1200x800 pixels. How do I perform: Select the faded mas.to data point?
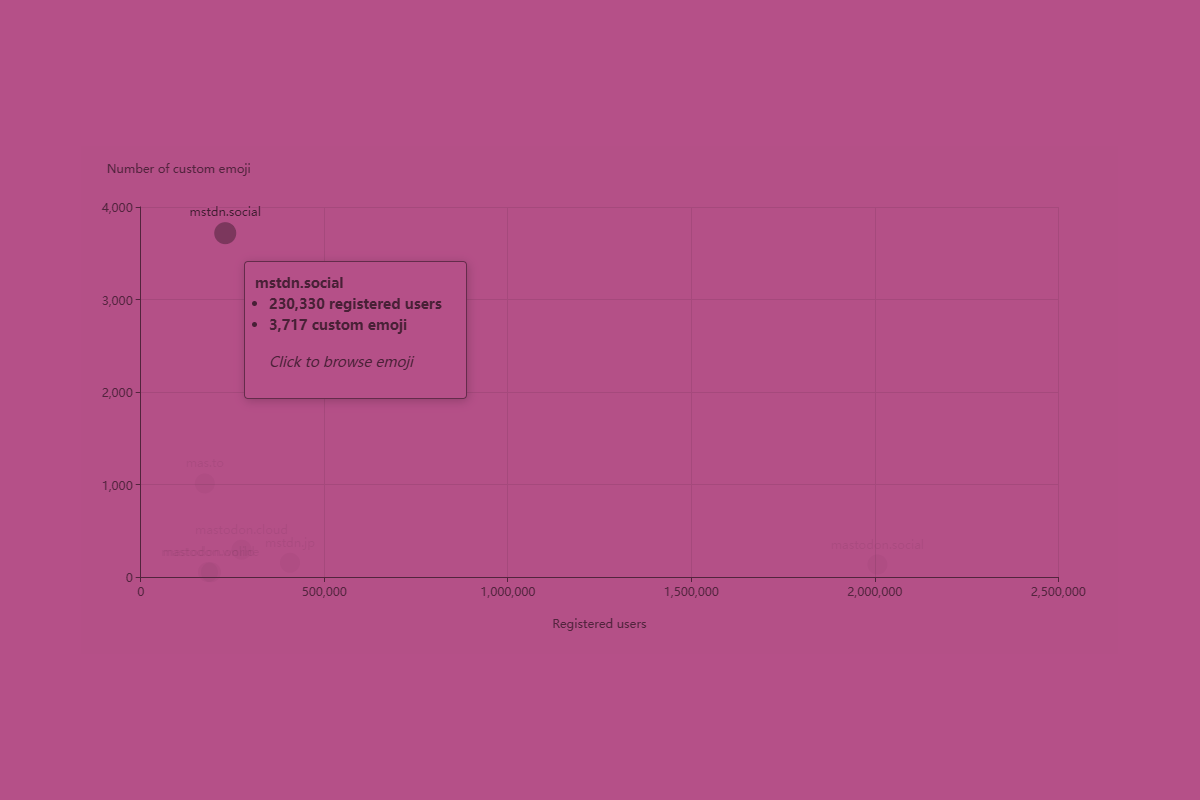coord(204,484)
